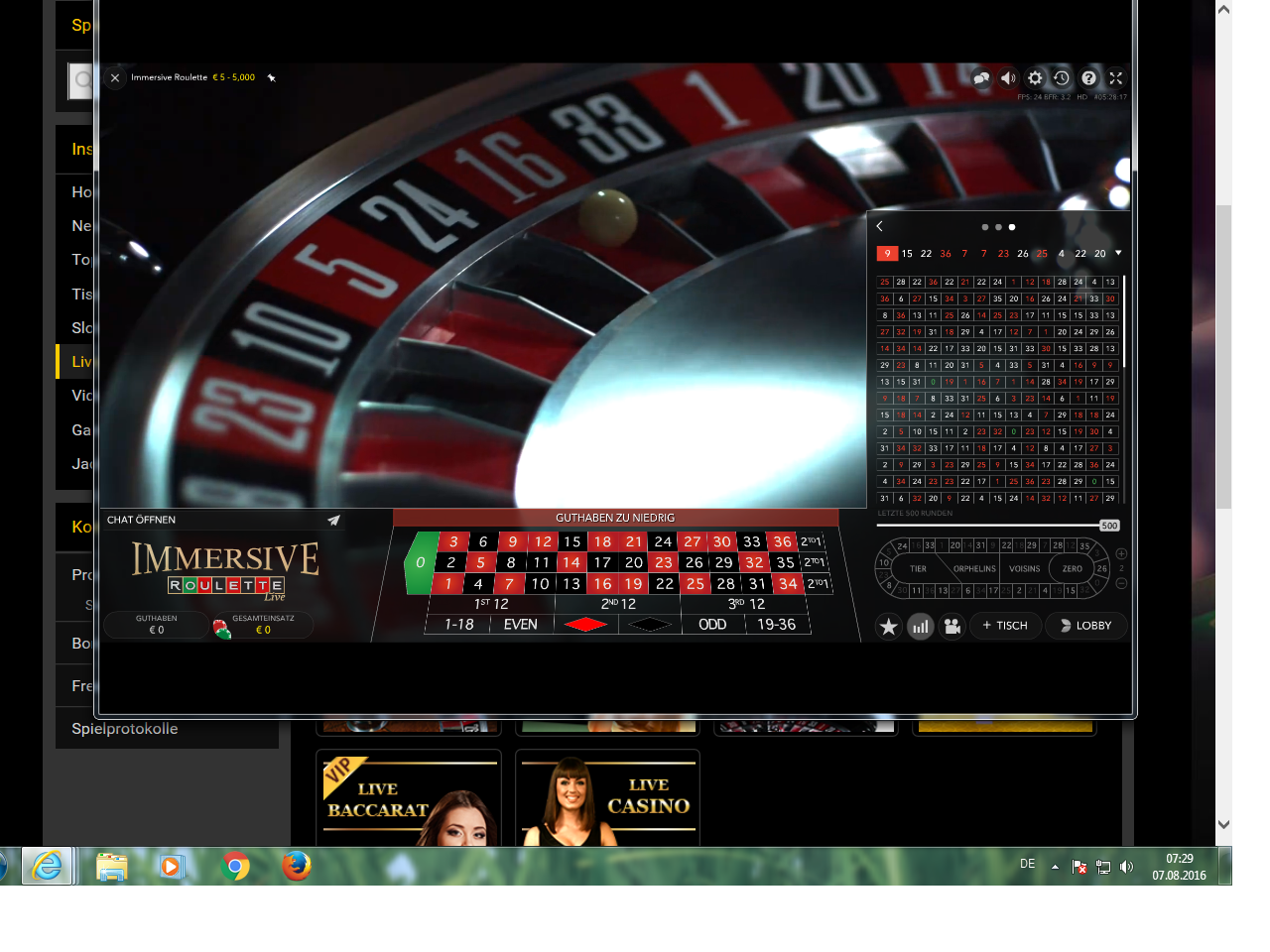1270x952 pixels.
Task: Open the Live Baccarat VIP thumbnail
Action: tap(409, 798)
